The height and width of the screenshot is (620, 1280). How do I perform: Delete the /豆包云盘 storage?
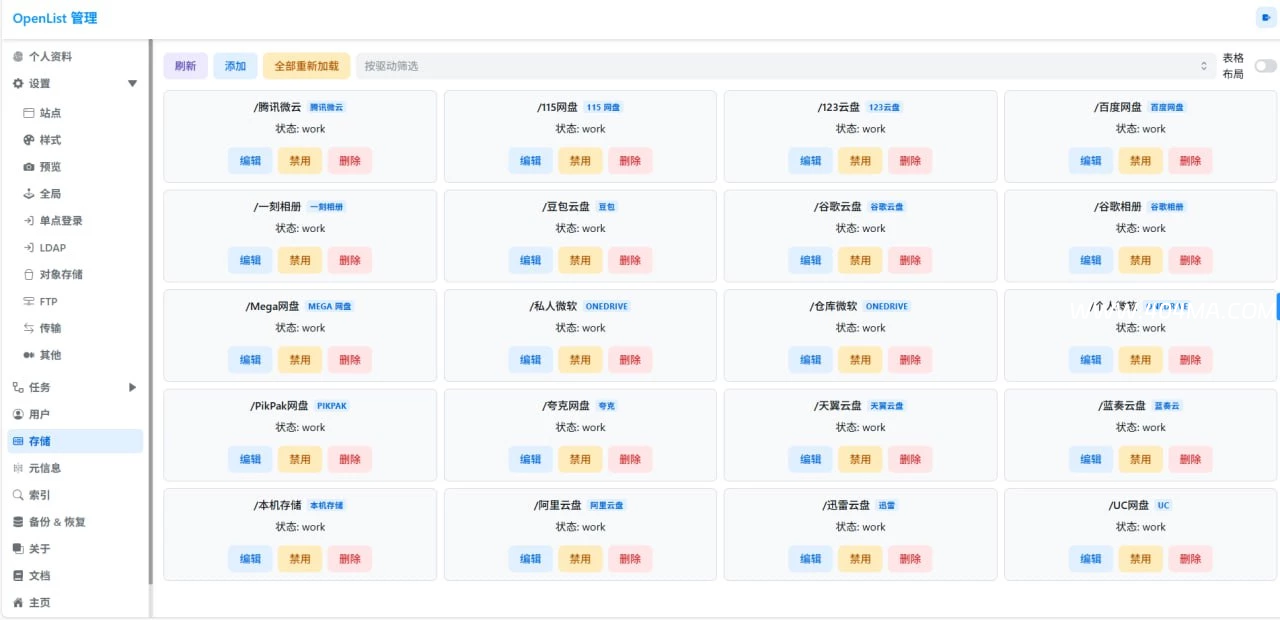[630, 260]
